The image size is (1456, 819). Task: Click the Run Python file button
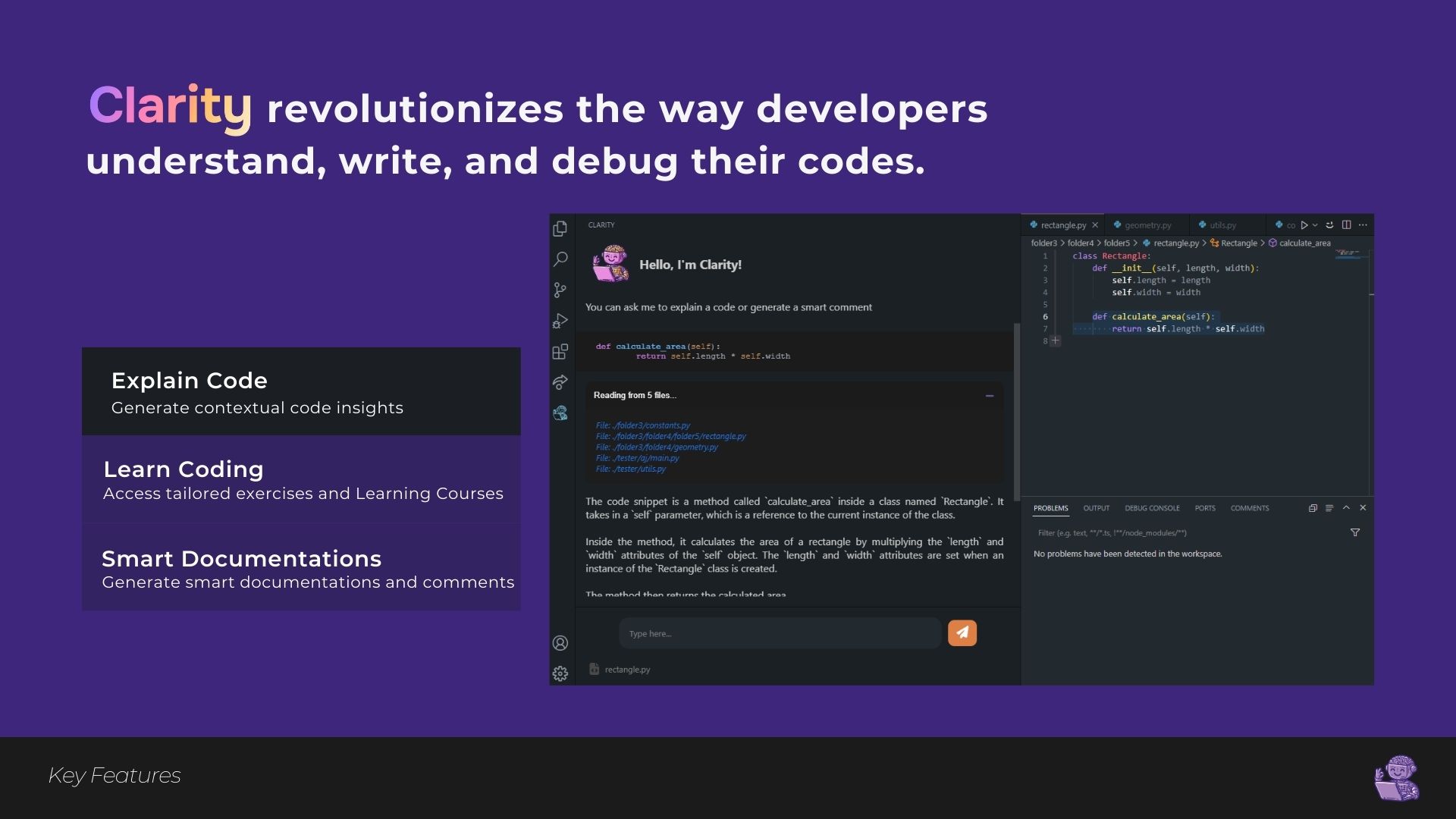pos(1304,225)
